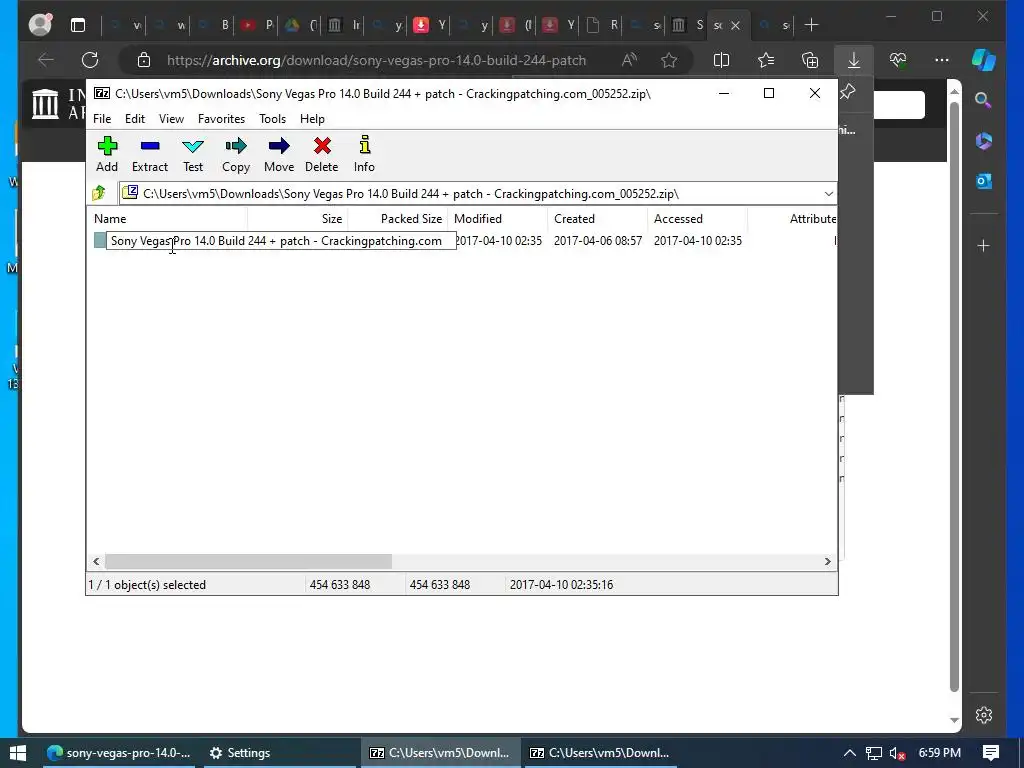Image resolution: width=1024 pixels, height=768 pixels.
Task: Sort list by the Name column
Action: point(167,219)
